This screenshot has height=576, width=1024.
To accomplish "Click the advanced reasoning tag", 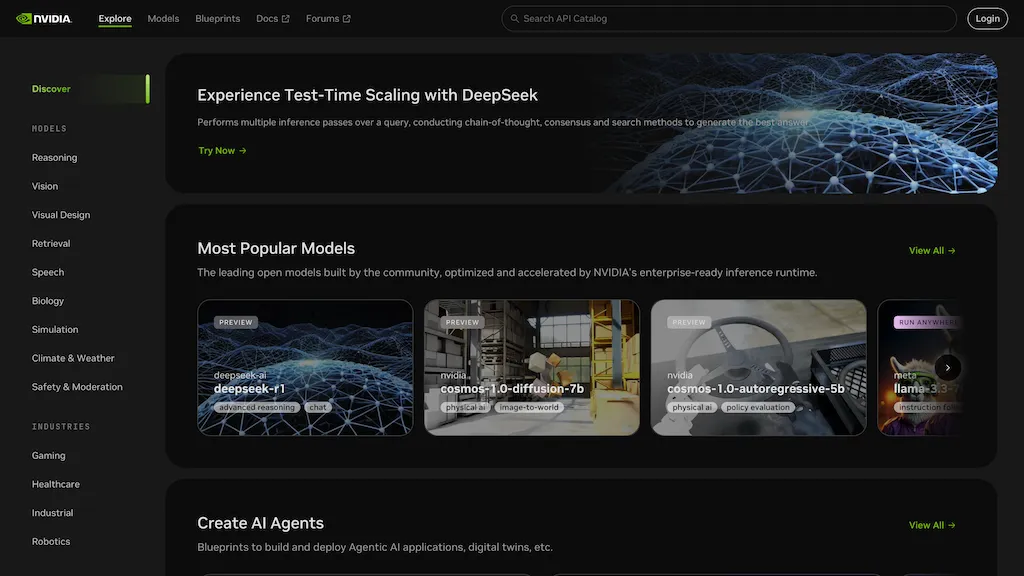I will point(257,408).
